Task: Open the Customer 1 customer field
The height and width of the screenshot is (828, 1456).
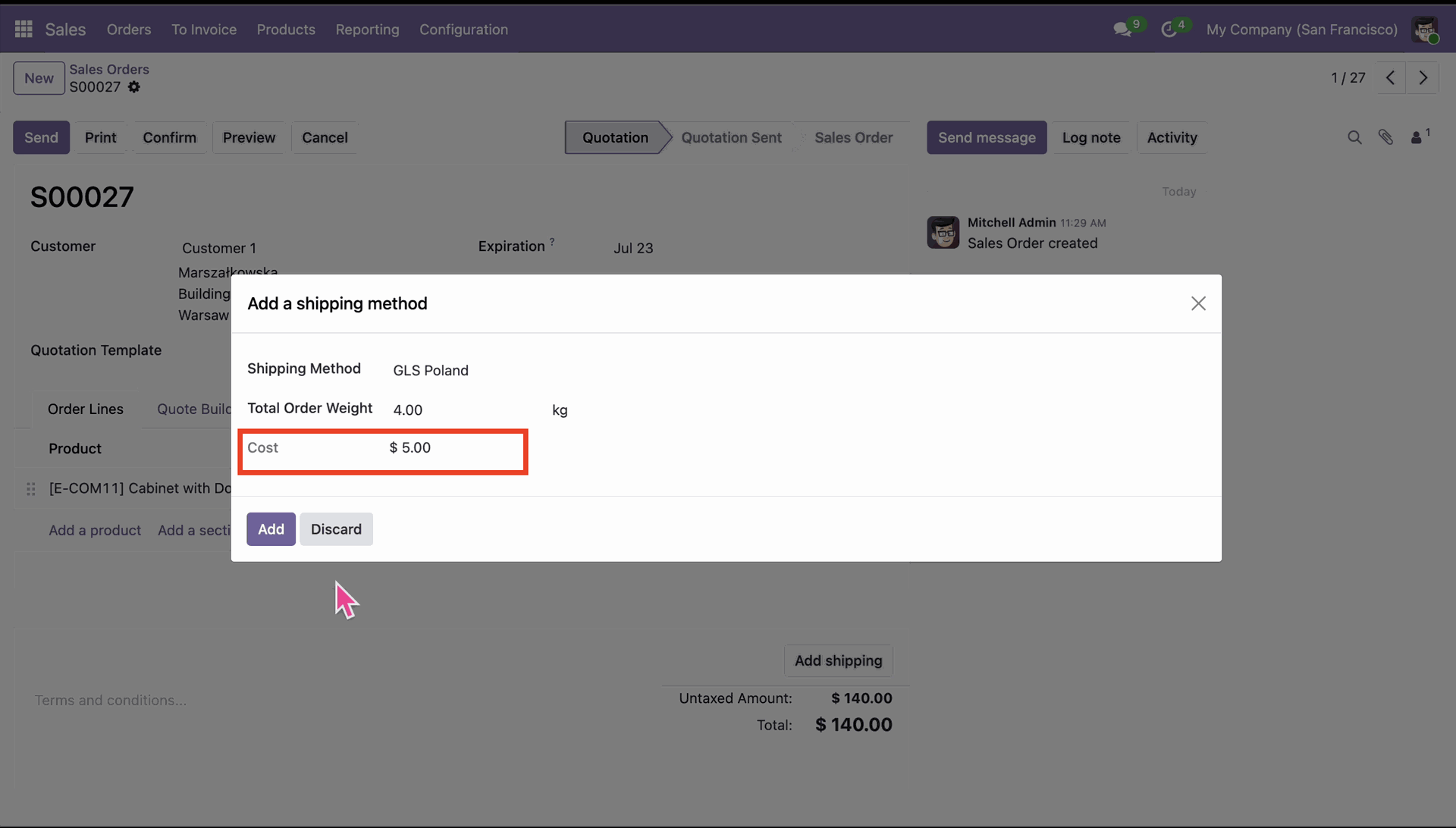Action: (219, 248)
